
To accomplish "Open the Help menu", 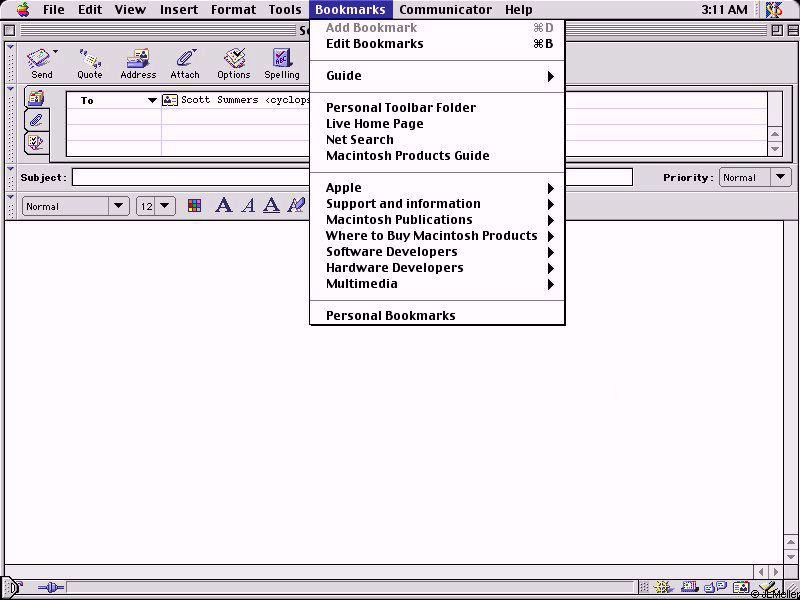I will click(518, 9).
